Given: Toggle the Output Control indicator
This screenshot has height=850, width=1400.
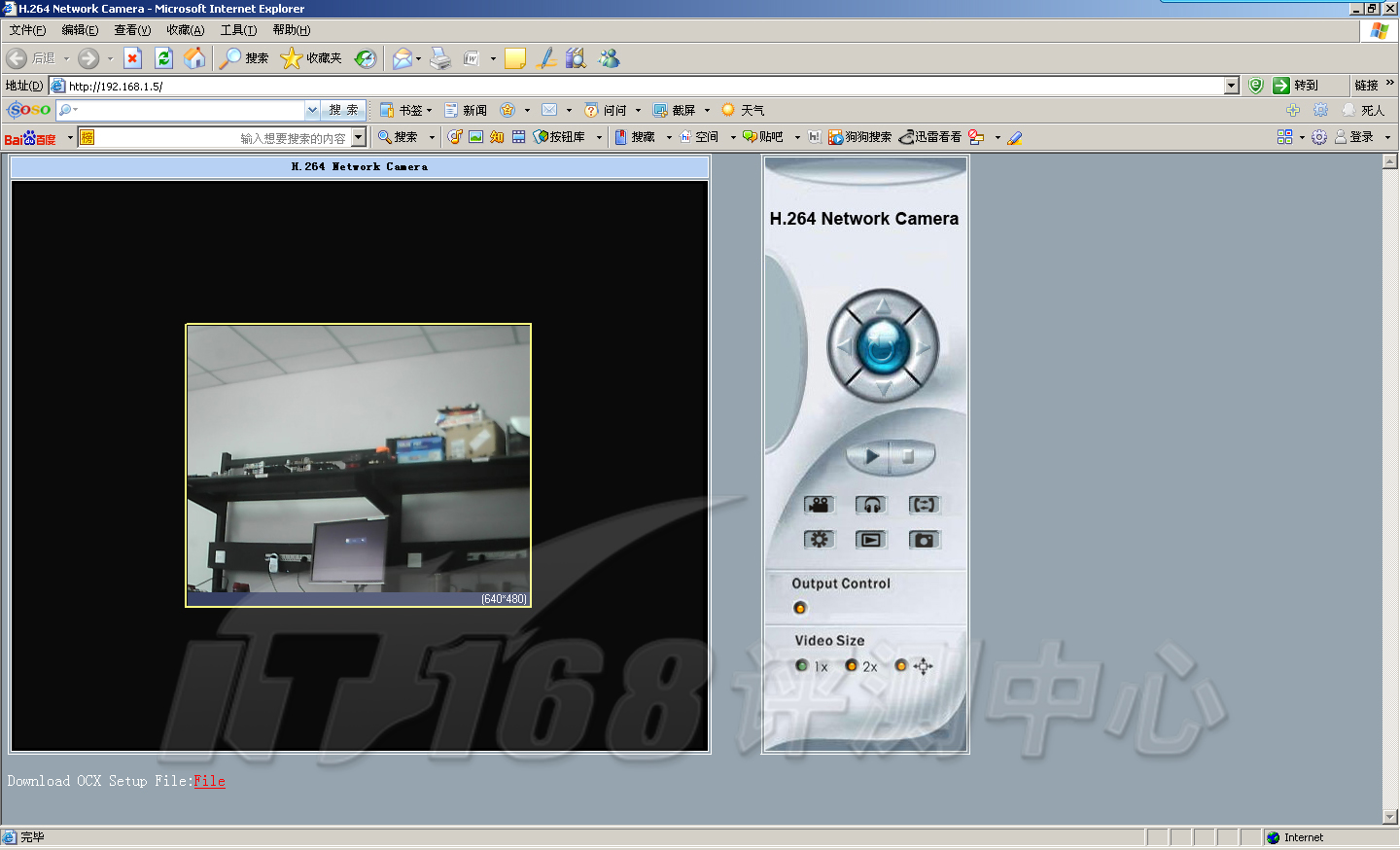Looking at the screenshot, I should (800, 608).
